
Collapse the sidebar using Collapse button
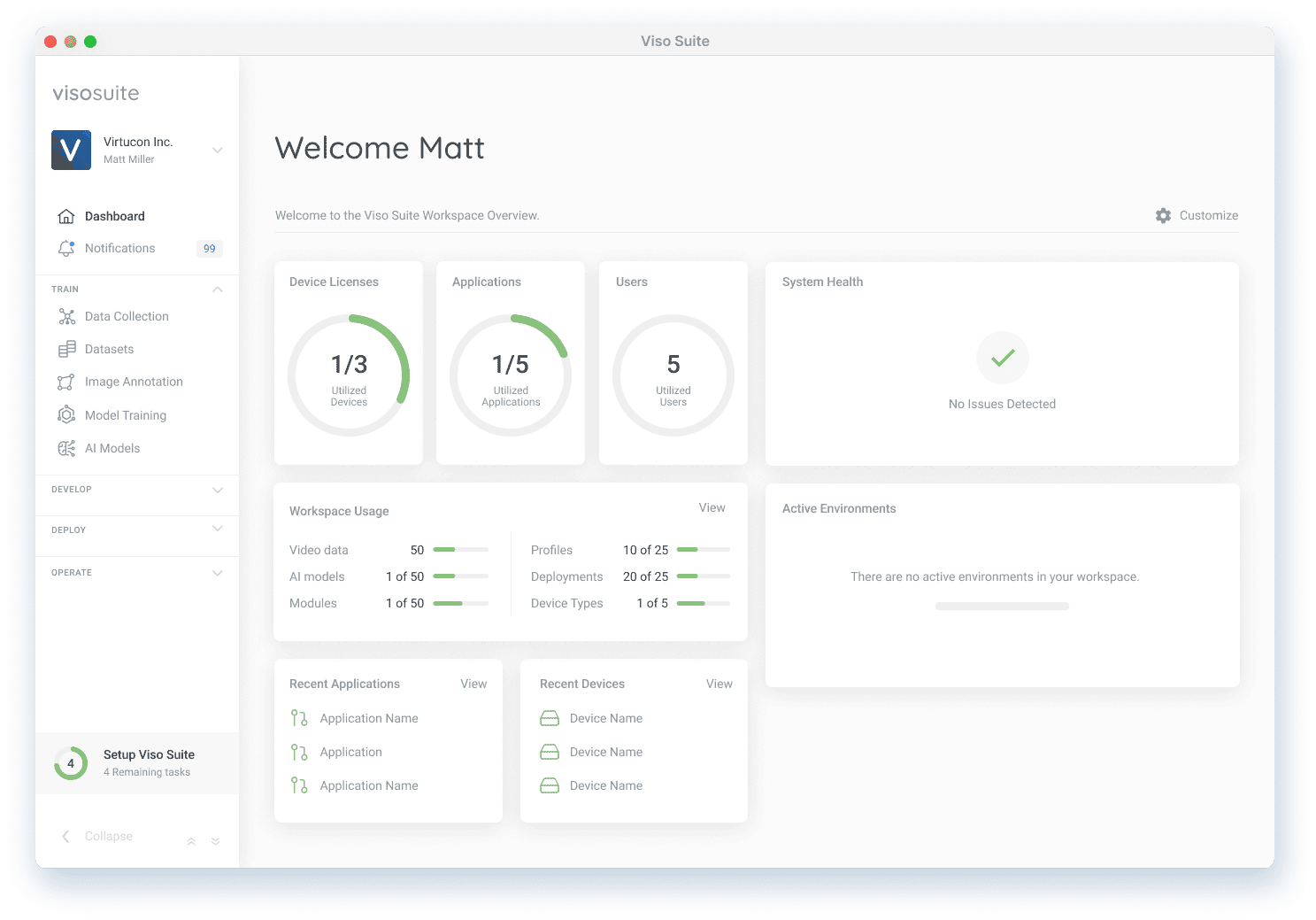97,837
